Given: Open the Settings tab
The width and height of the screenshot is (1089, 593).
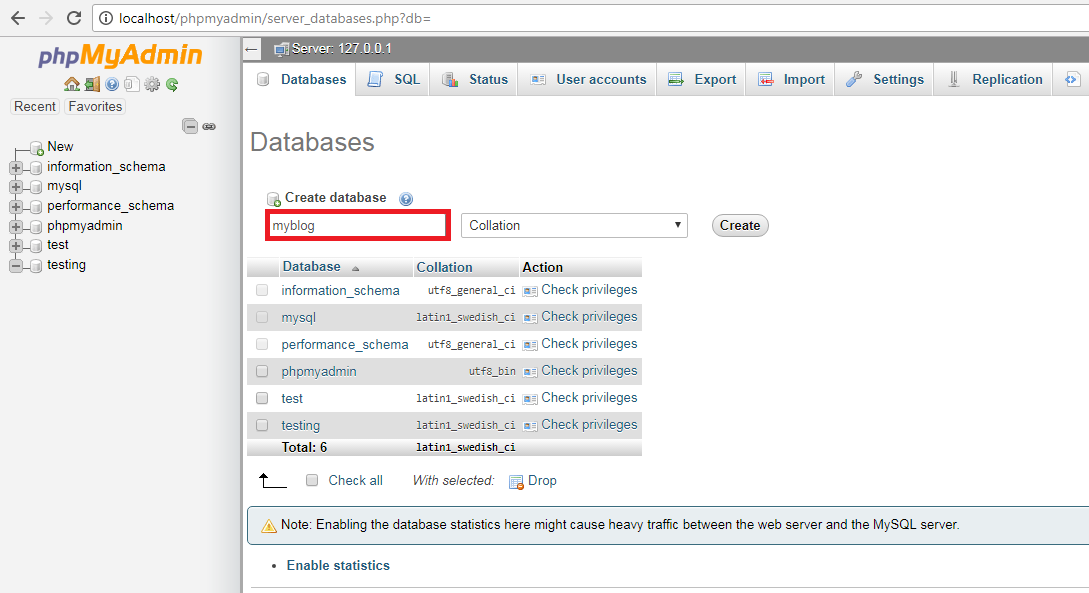Looking at the screenshot, I should point(884,79).
